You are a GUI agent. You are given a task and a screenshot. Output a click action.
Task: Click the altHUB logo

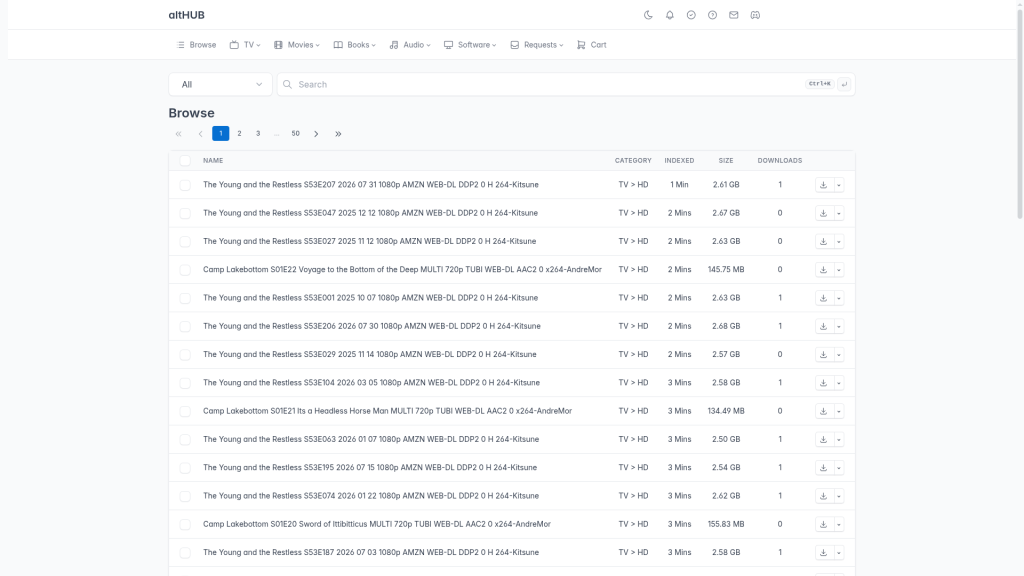[187, 15]
